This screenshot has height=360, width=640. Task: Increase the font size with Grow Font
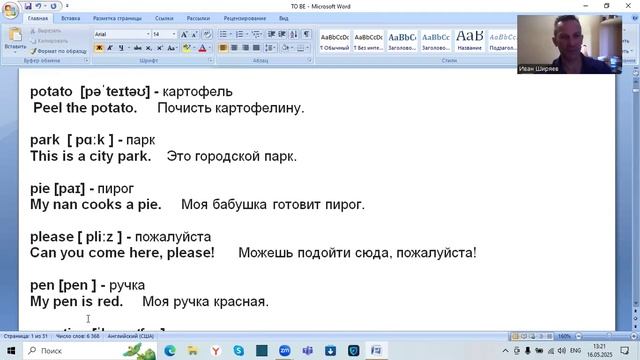(184, 34)
